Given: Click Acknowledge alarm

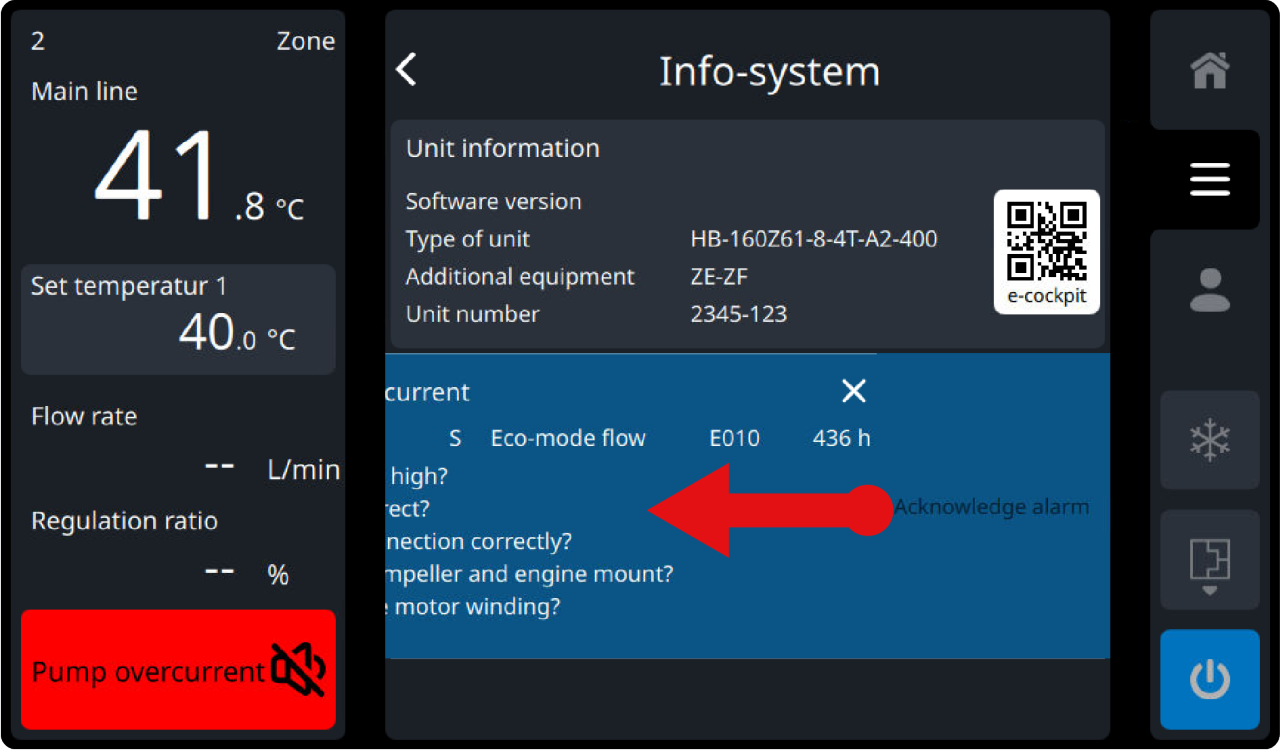Looking at the screenshot, I should (x=991, y=507).
